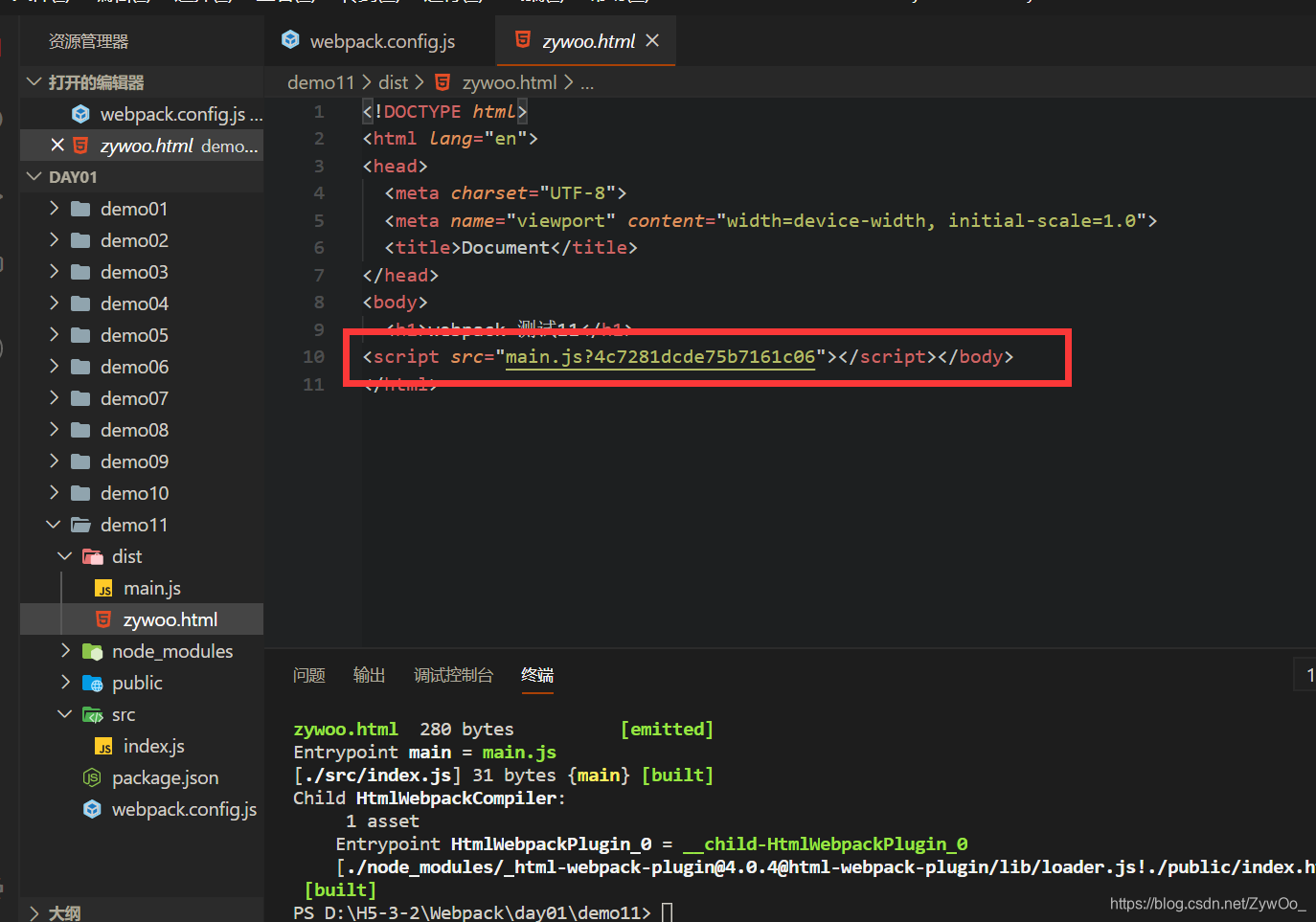Click webpack icon beside webpack.config.js in tree
The height and width of the screenshot is (922, 1316).
click(x=92, y=809)
